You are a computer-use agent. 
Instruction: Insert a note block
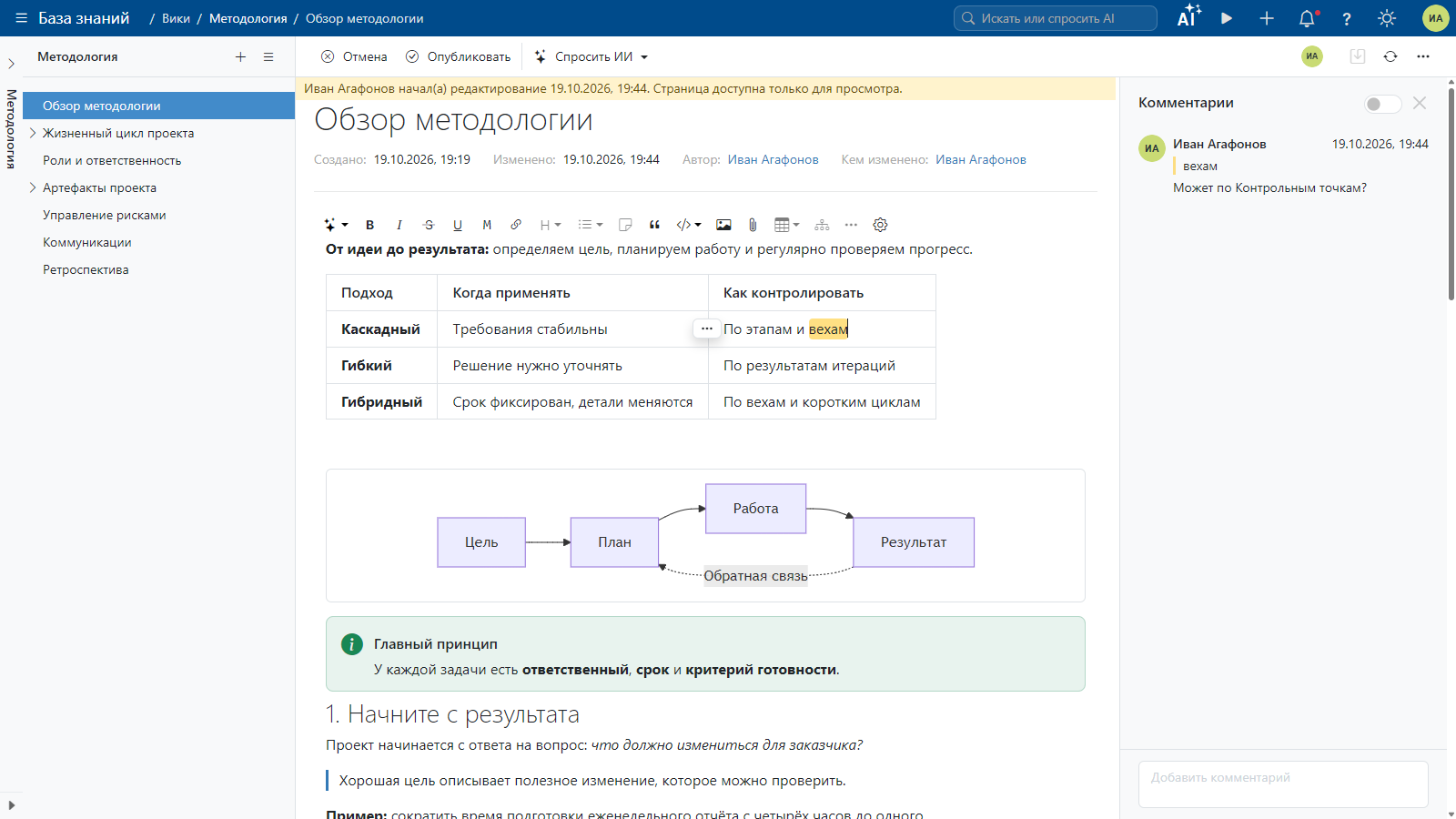[x=625, y=225]
